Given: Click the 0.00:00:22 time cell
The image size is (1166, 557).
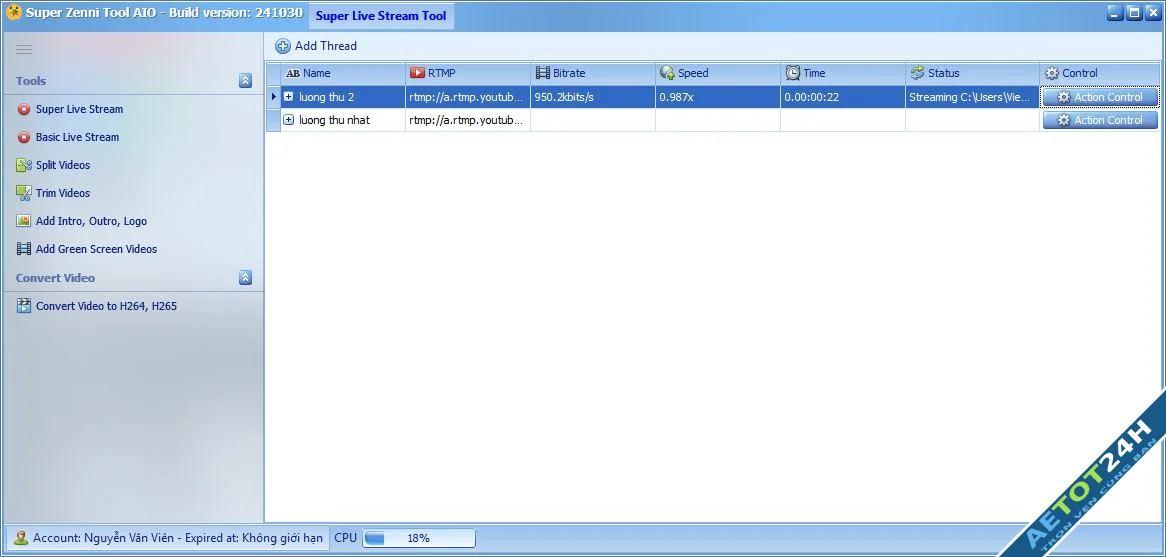Looking at the screenshot, I should click(843, 97).
